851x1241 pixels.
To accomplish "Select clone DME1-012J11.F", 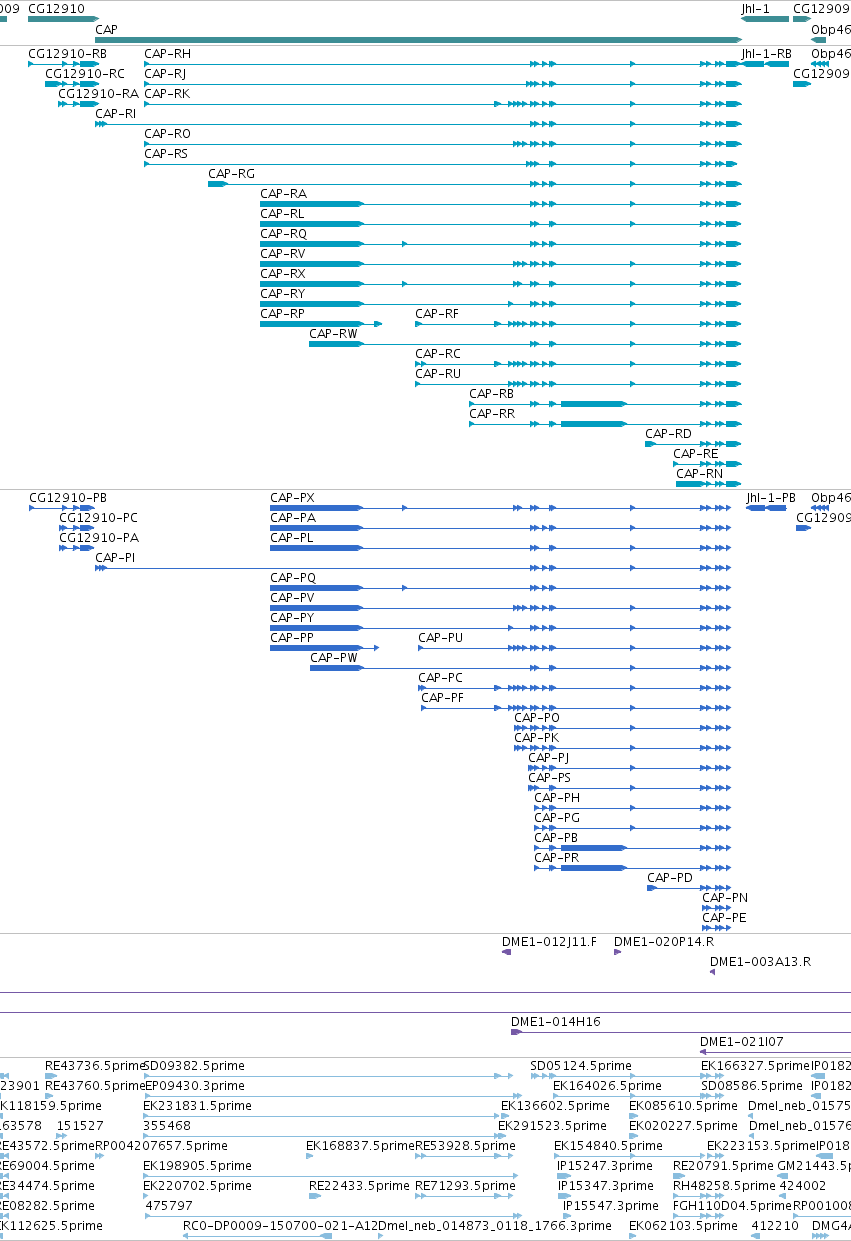I will click(506, 952).
